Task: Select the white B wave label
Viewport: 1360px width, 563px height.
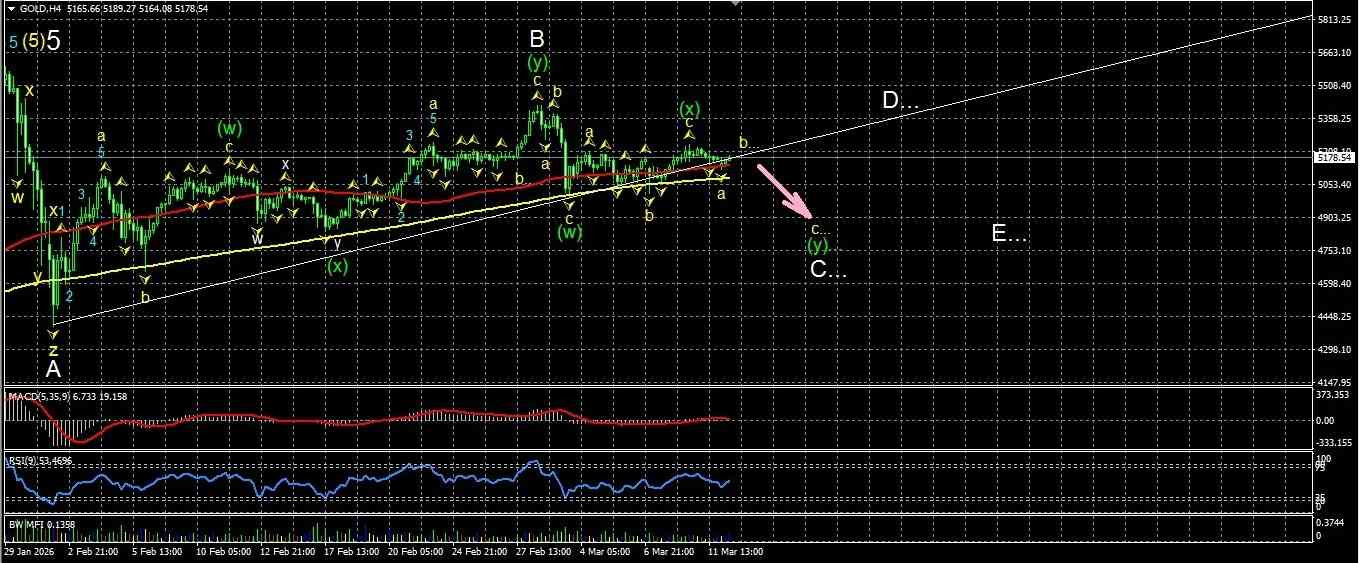Action: point(537,39)
